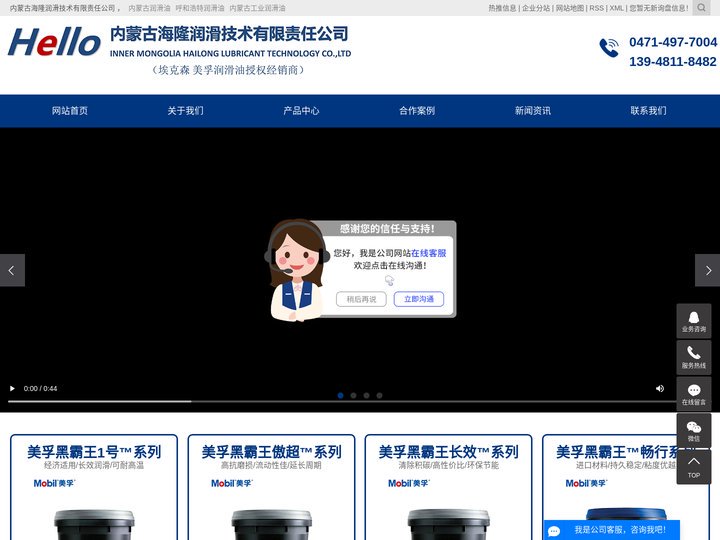
Task: Open XML sitemap link
Action: point(617,8)
